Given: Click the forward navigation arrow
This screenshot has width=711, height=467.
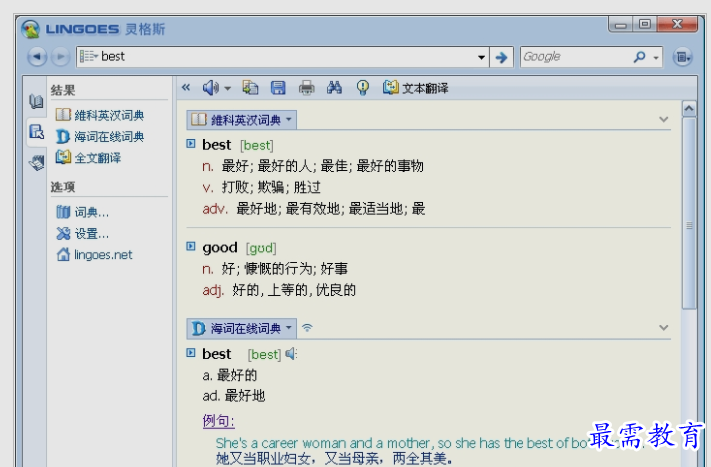Looking at the screenshot, I should tap(60, 57).
